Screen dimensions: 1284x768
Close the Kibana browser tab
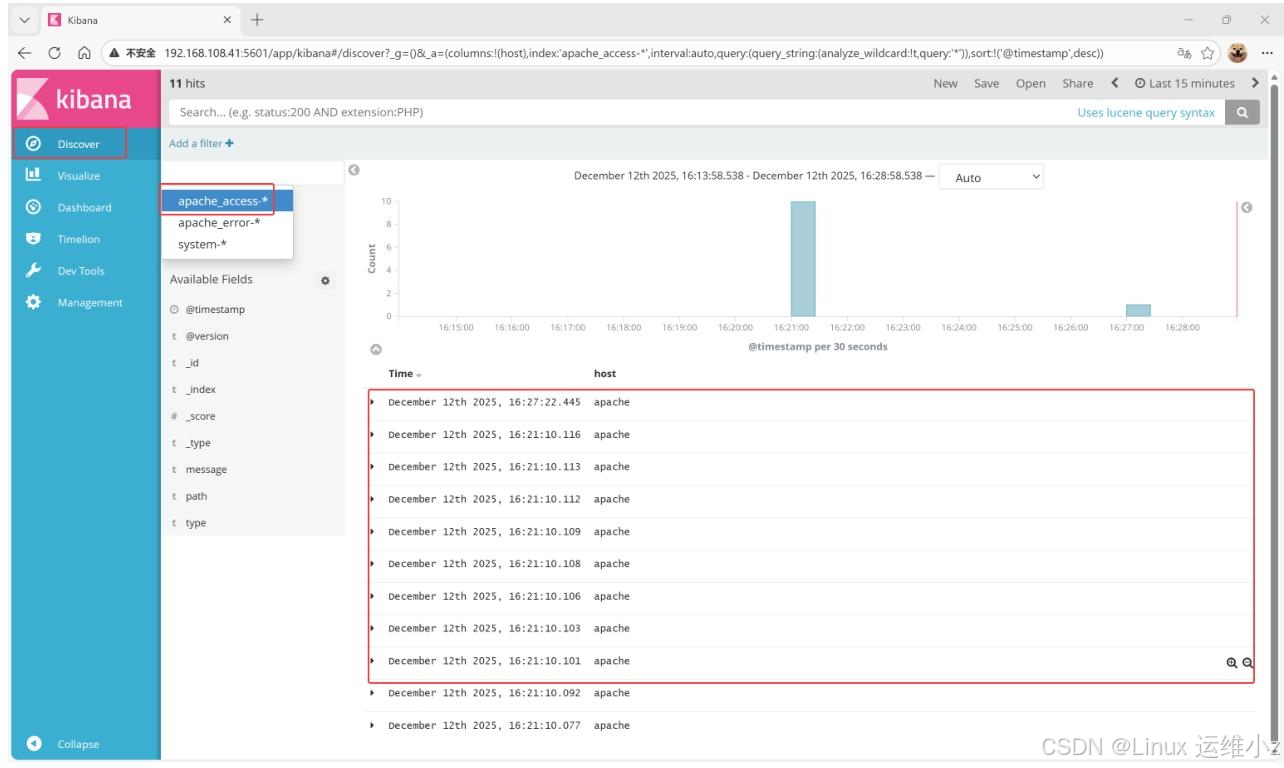tap(227, 19)
